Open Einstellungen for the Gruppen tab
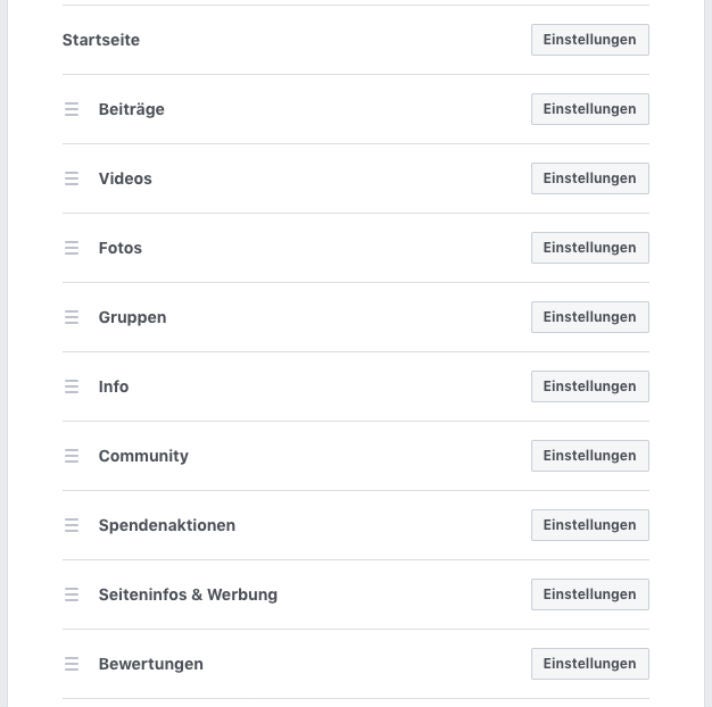712x707 pixels. (589, 317)
